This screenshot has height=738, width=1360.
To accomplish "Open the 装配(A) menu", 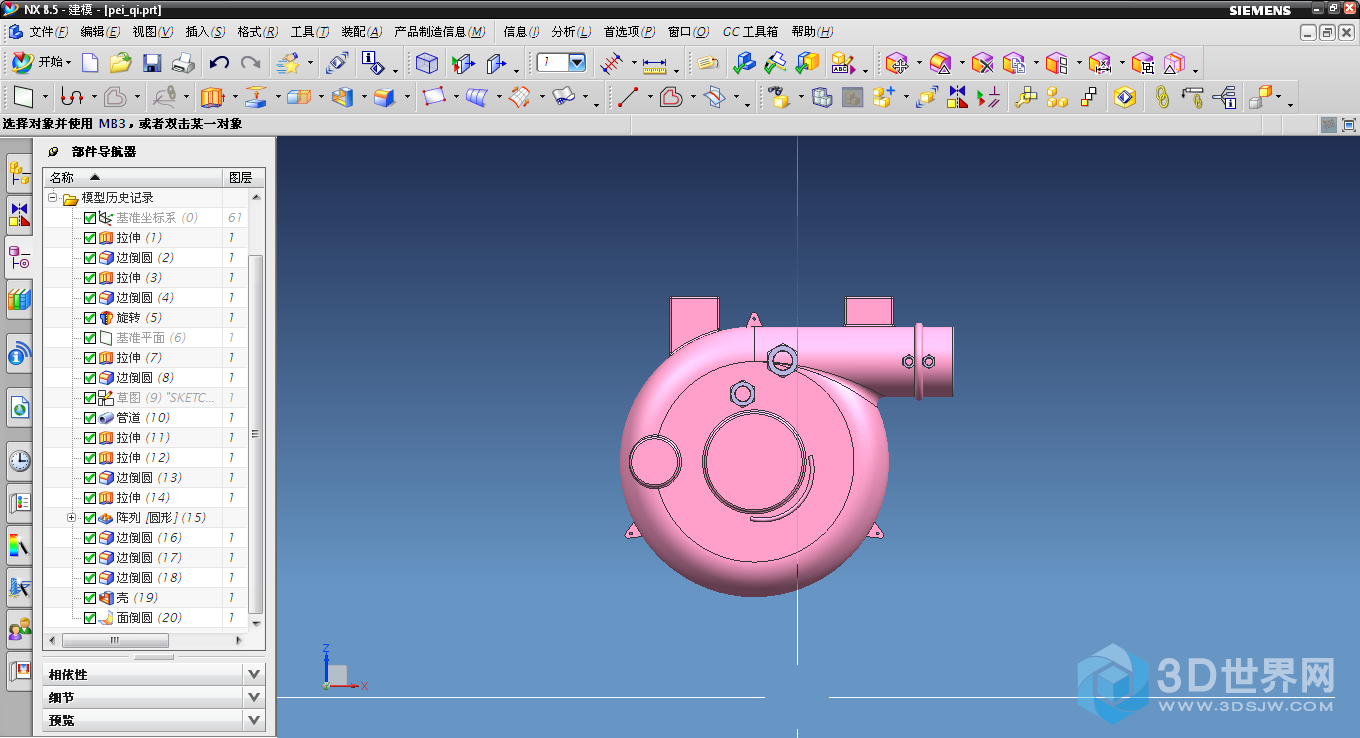I will [362, 32].
